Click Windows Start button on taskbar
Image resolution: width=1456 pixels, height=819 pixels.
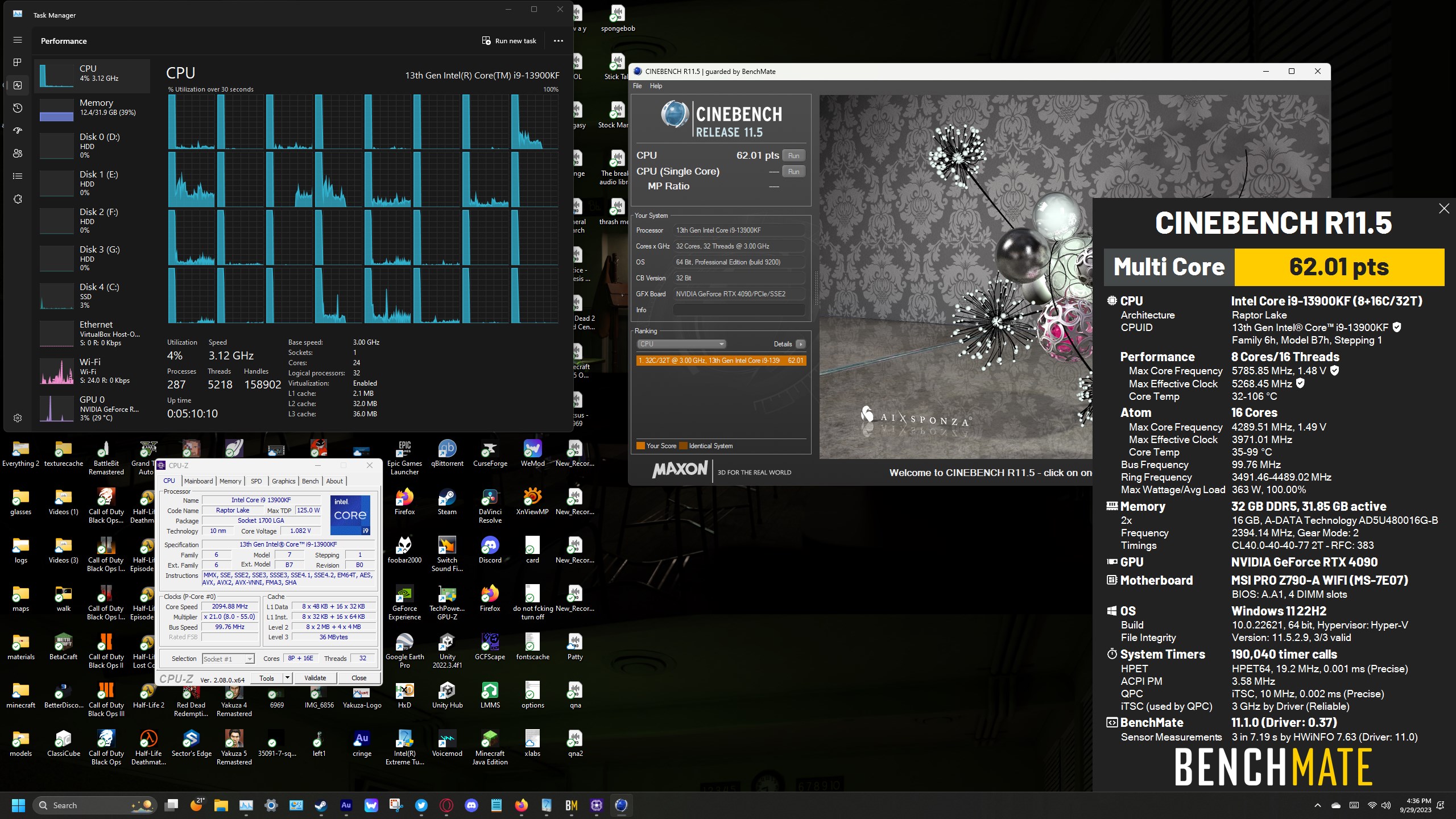pyautogui.click(x=18, y=805)
